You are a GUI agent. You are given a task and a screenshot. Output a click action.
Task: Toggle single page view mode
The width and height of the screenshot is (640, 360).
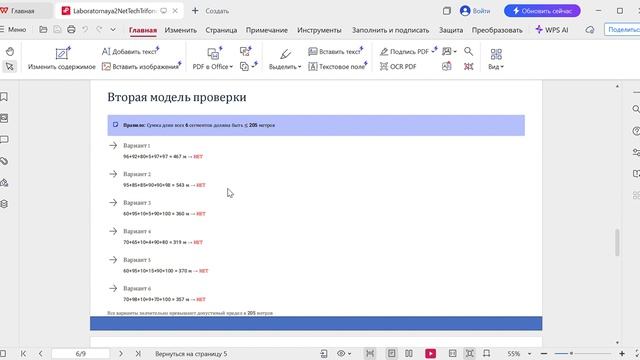[391, 353]
